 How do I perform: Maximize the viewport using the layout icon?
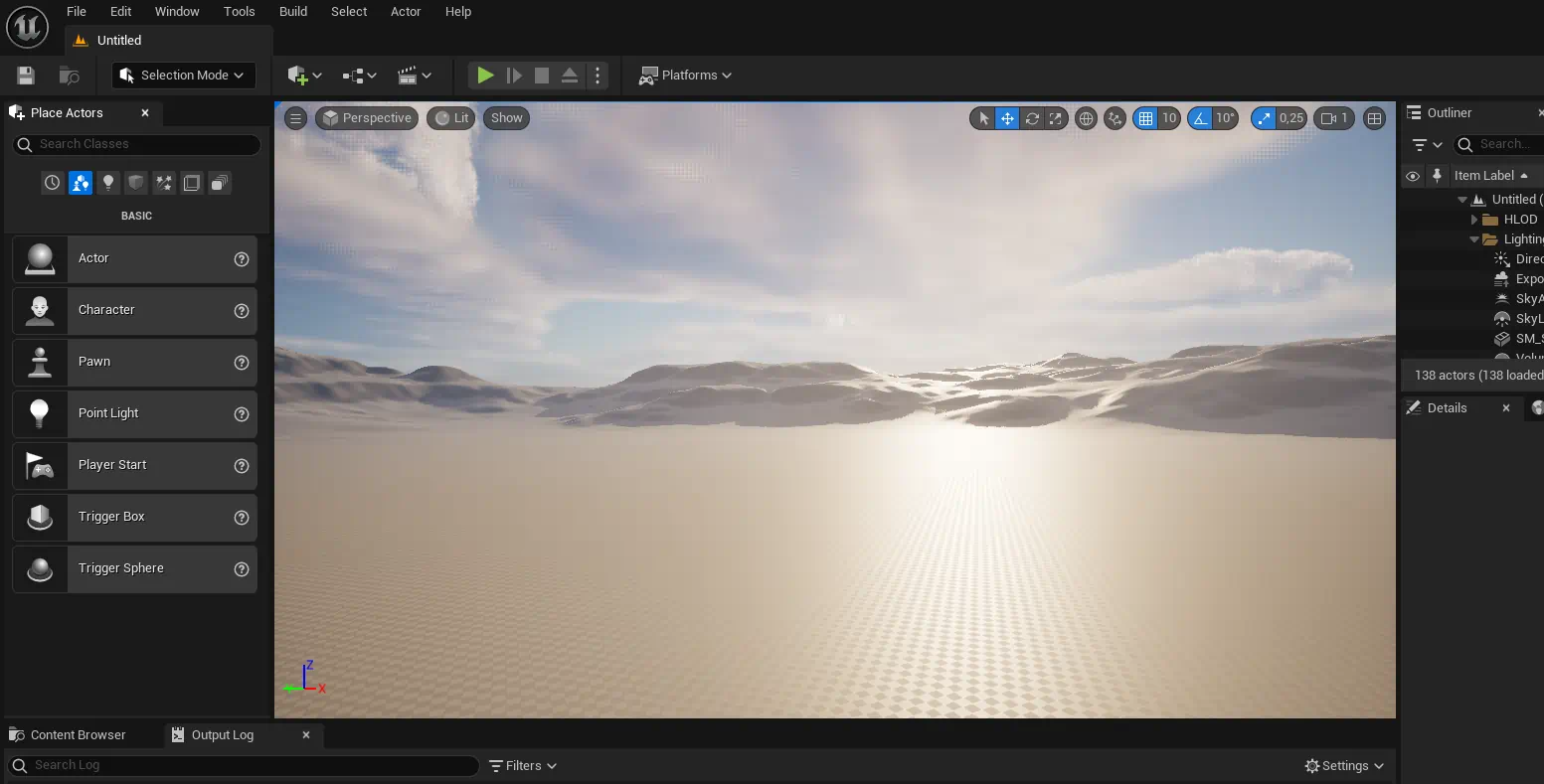(1374, 118)
